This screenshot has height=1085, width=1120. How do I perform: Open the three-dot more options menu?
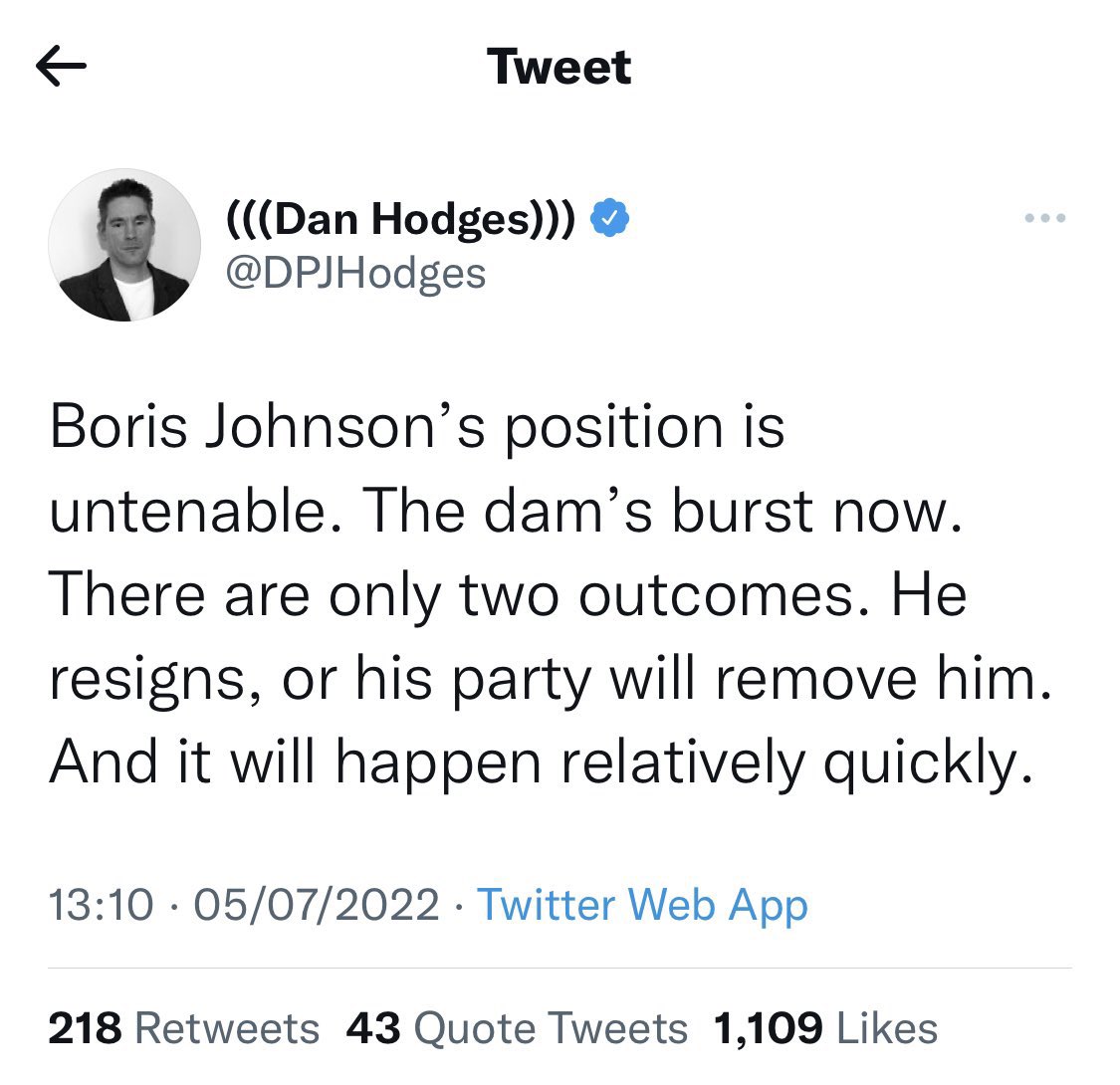point(1047,218)
